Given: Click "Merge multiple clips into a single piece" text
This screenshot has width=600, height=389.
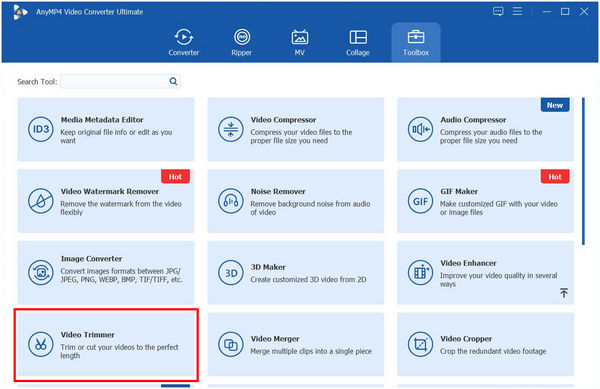Looking at the screenshot, I should 311,351.
